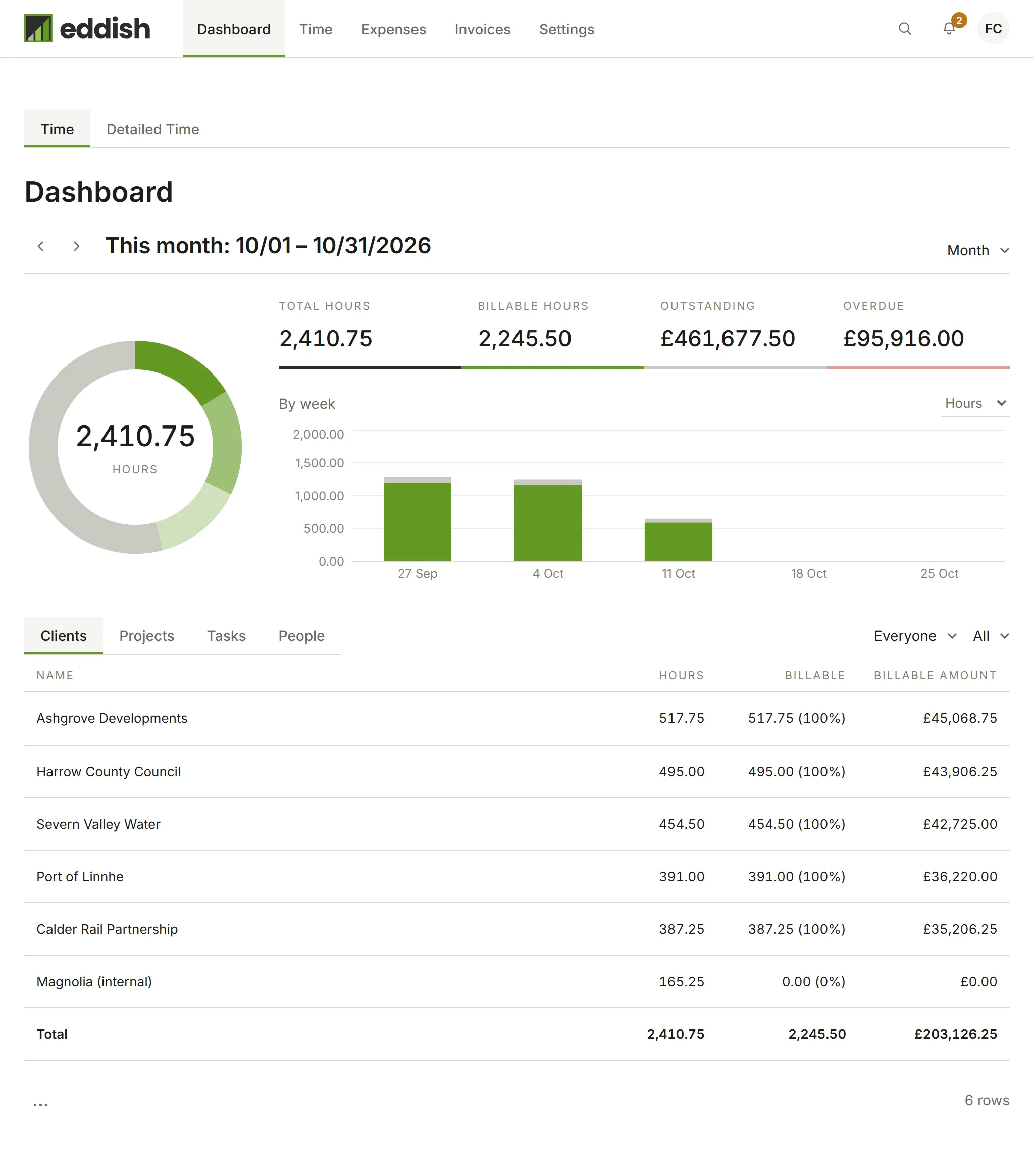Screen dimensions: 1034x1176
Task: Switch to Projects tab
Action: tap(147, 635)
